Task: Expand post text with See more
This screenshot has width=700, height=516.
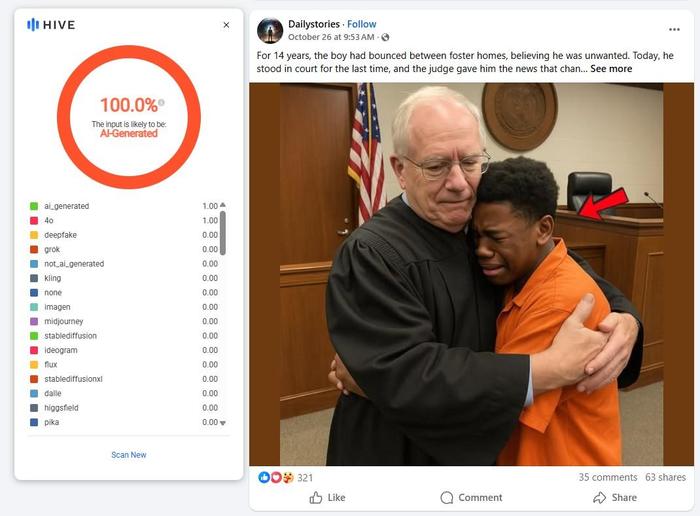Action: [x=611, y=69]
